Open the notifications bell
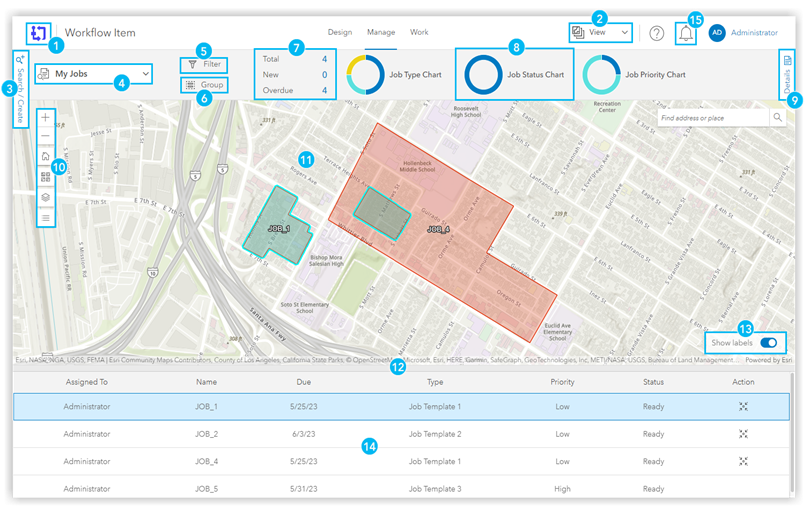Viewport: 810px width, 510px height. [x=686, y=33]
